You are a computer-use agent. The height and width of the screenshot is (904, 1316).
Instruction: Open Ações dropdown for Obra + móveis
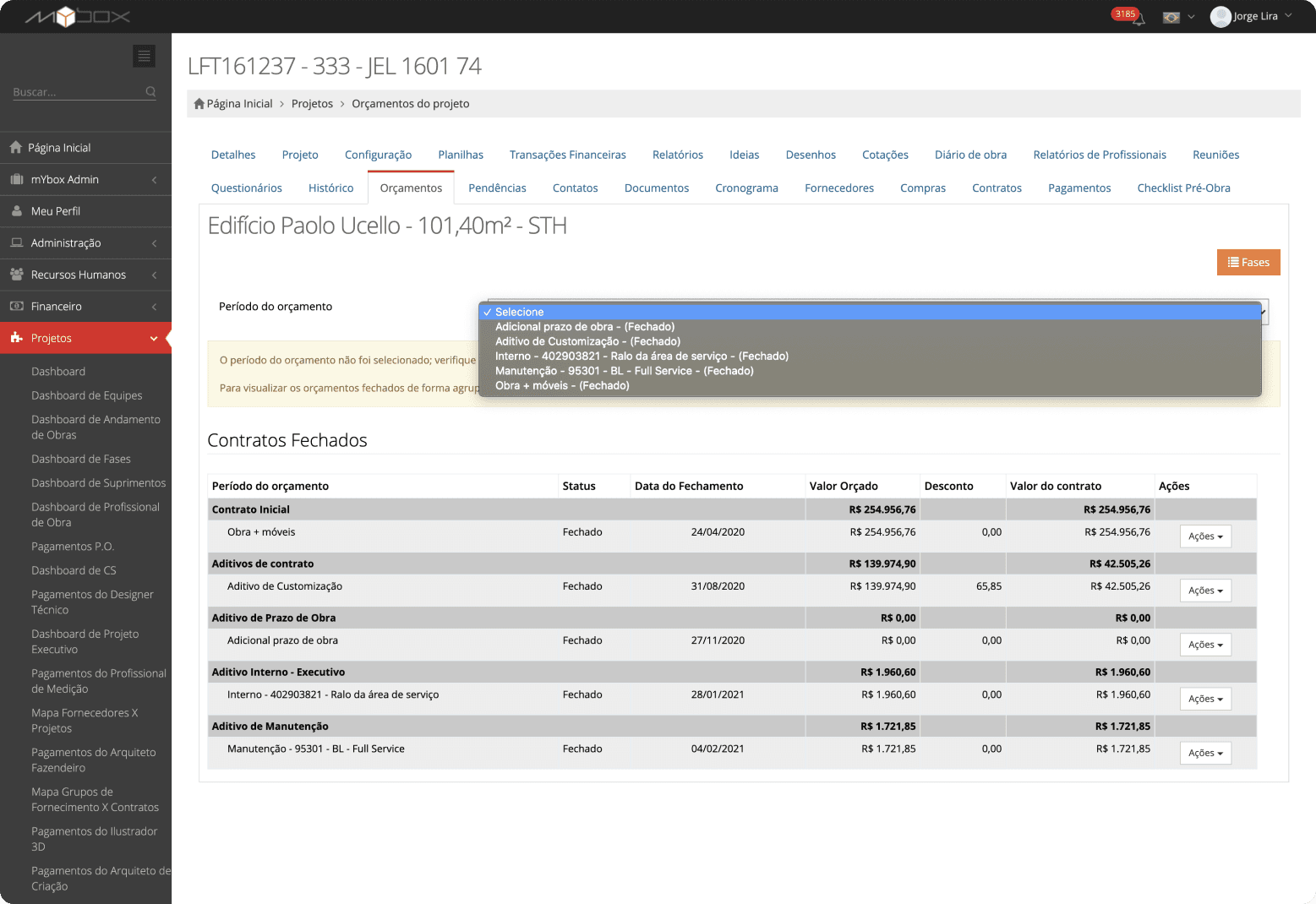pyautogui.click(x=1205, y=536)
